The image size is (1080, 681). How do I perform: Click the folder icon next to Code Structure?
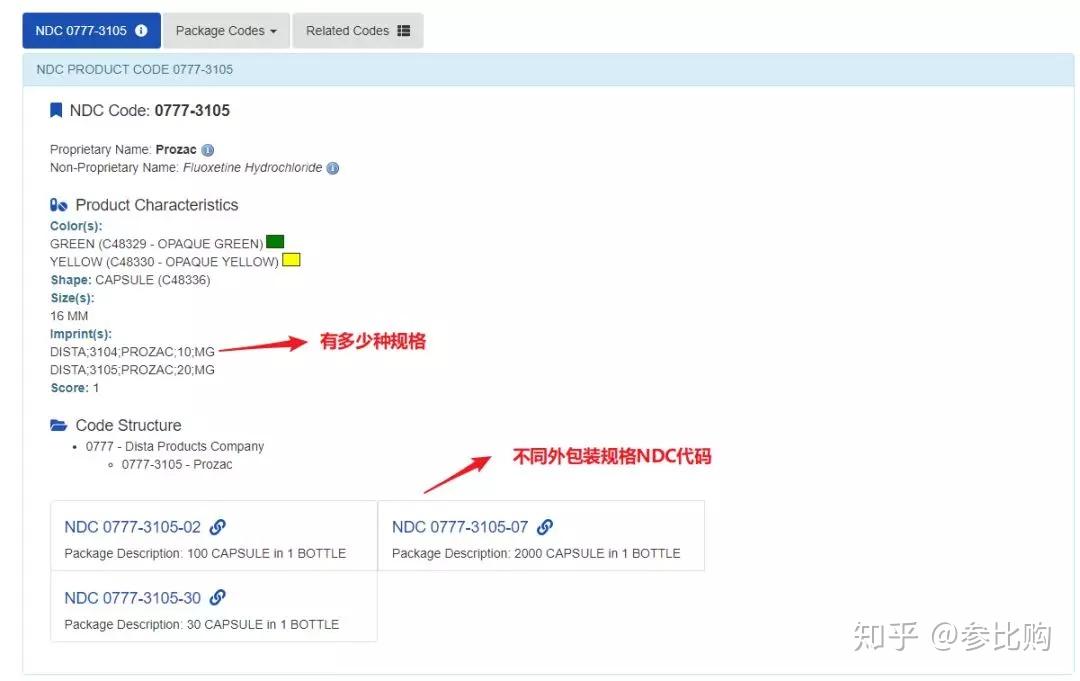click(60, 424)
